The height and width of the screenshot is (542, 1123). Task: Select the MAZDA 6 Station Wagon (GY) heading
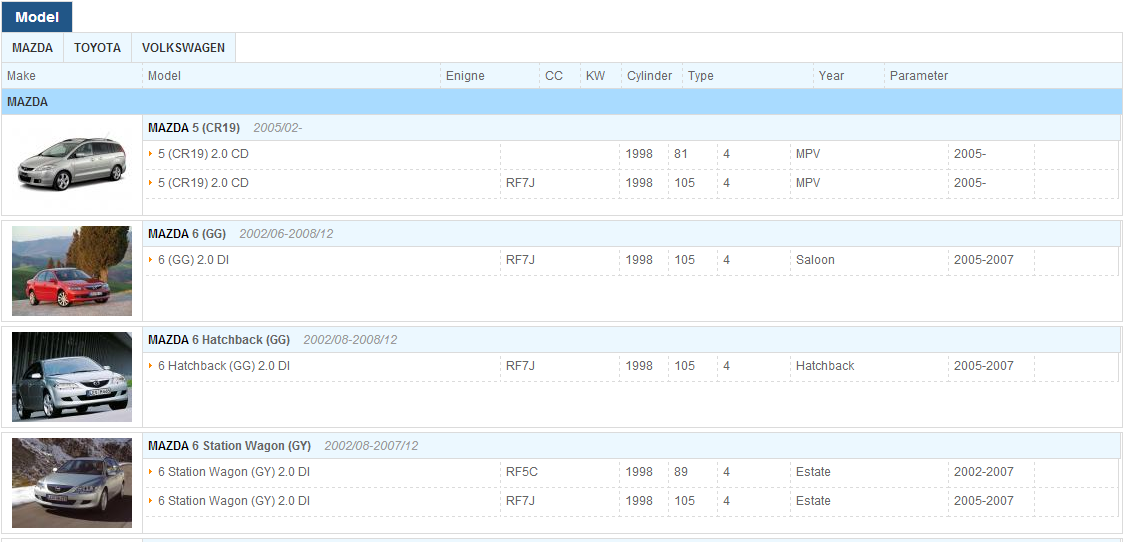[229, 445]
